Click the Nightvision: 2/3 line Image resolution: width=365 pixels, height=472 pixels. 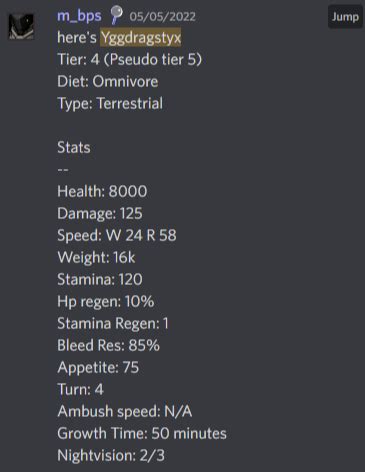111,455
